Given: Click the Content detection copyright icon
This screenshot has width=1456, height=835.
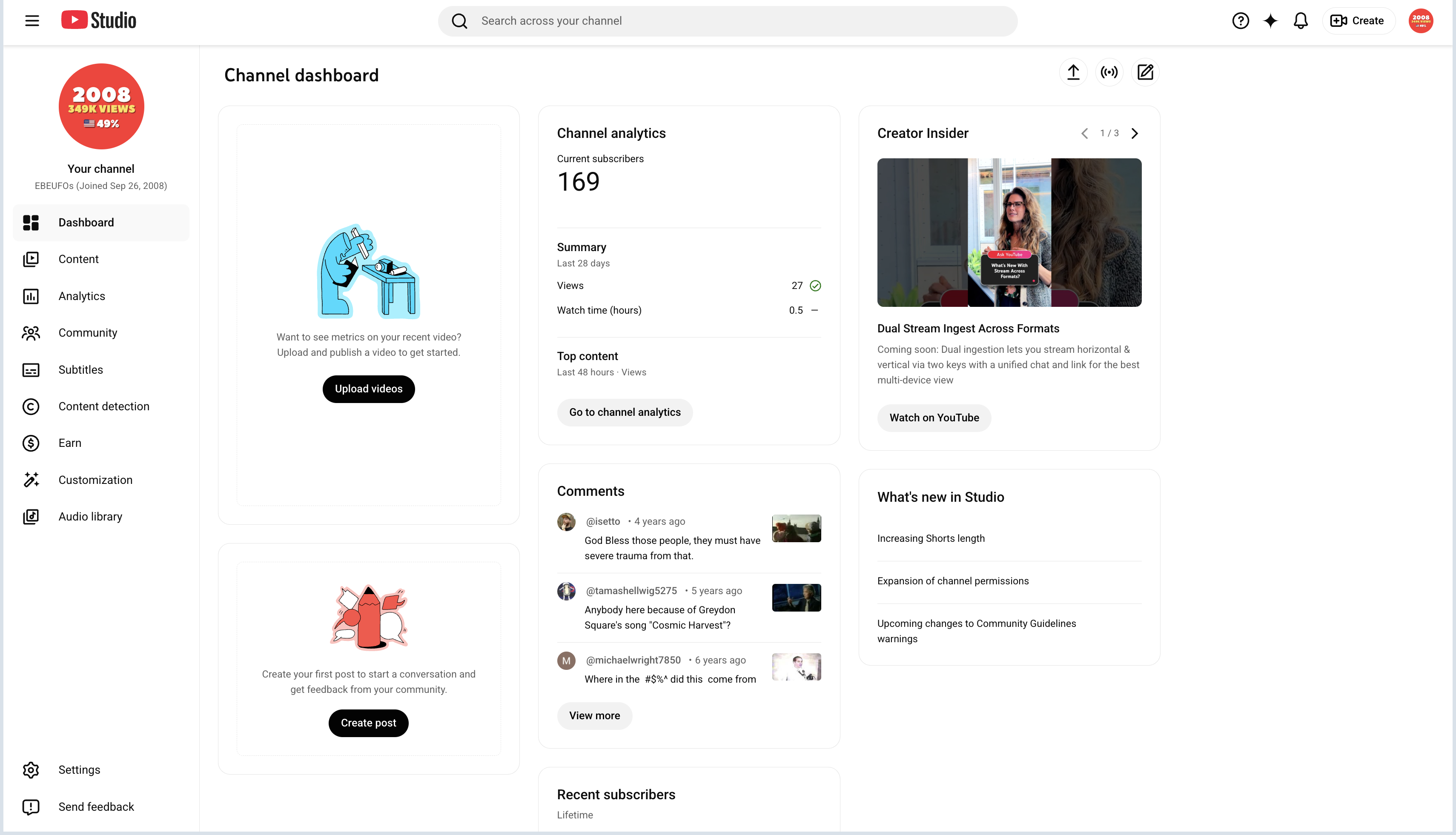Looking at the screenshot, I should [x=31, y=406].
